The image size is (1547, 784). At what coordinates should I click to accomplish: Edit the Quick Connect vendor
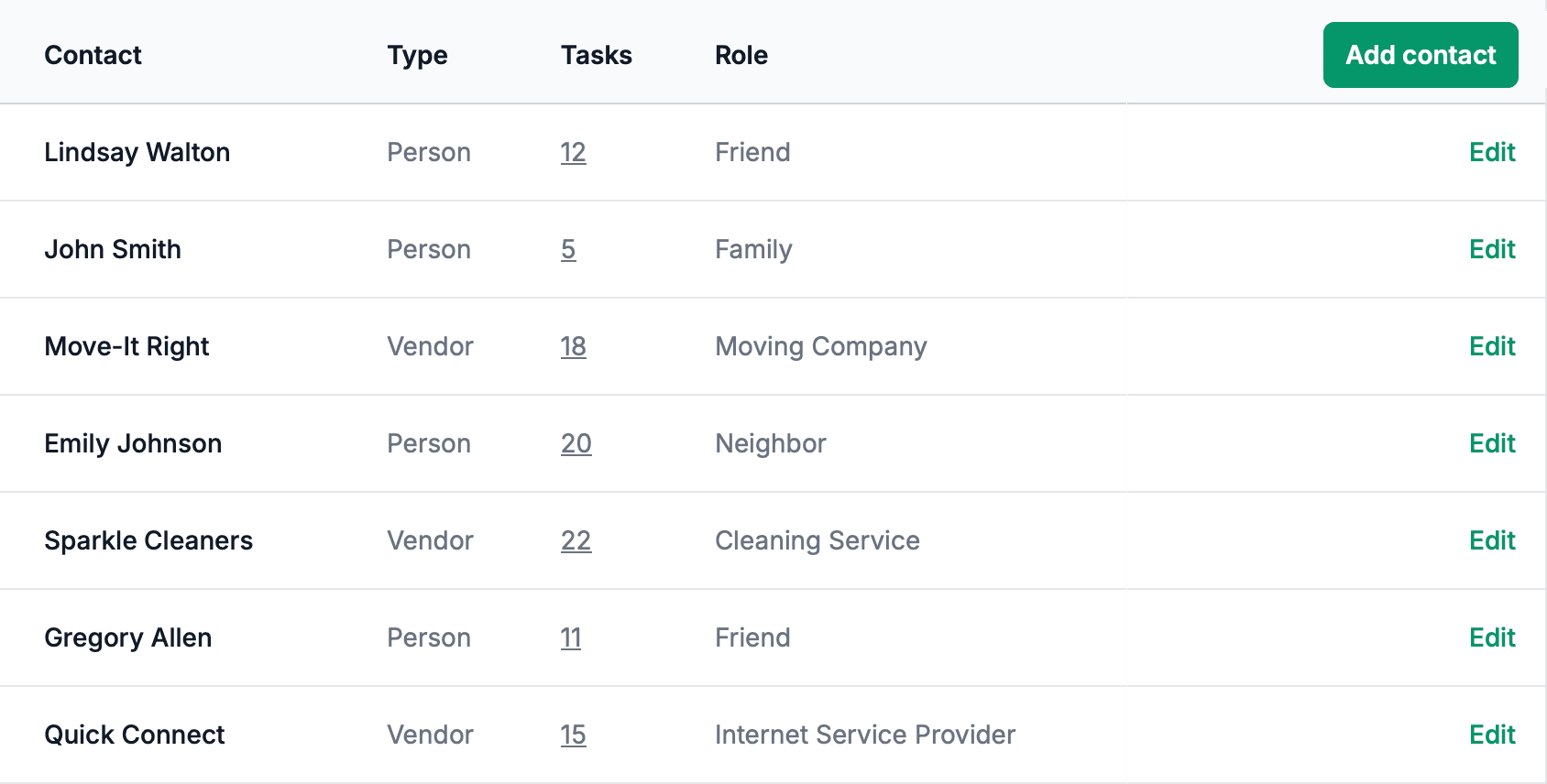[x=1492, y=735]
